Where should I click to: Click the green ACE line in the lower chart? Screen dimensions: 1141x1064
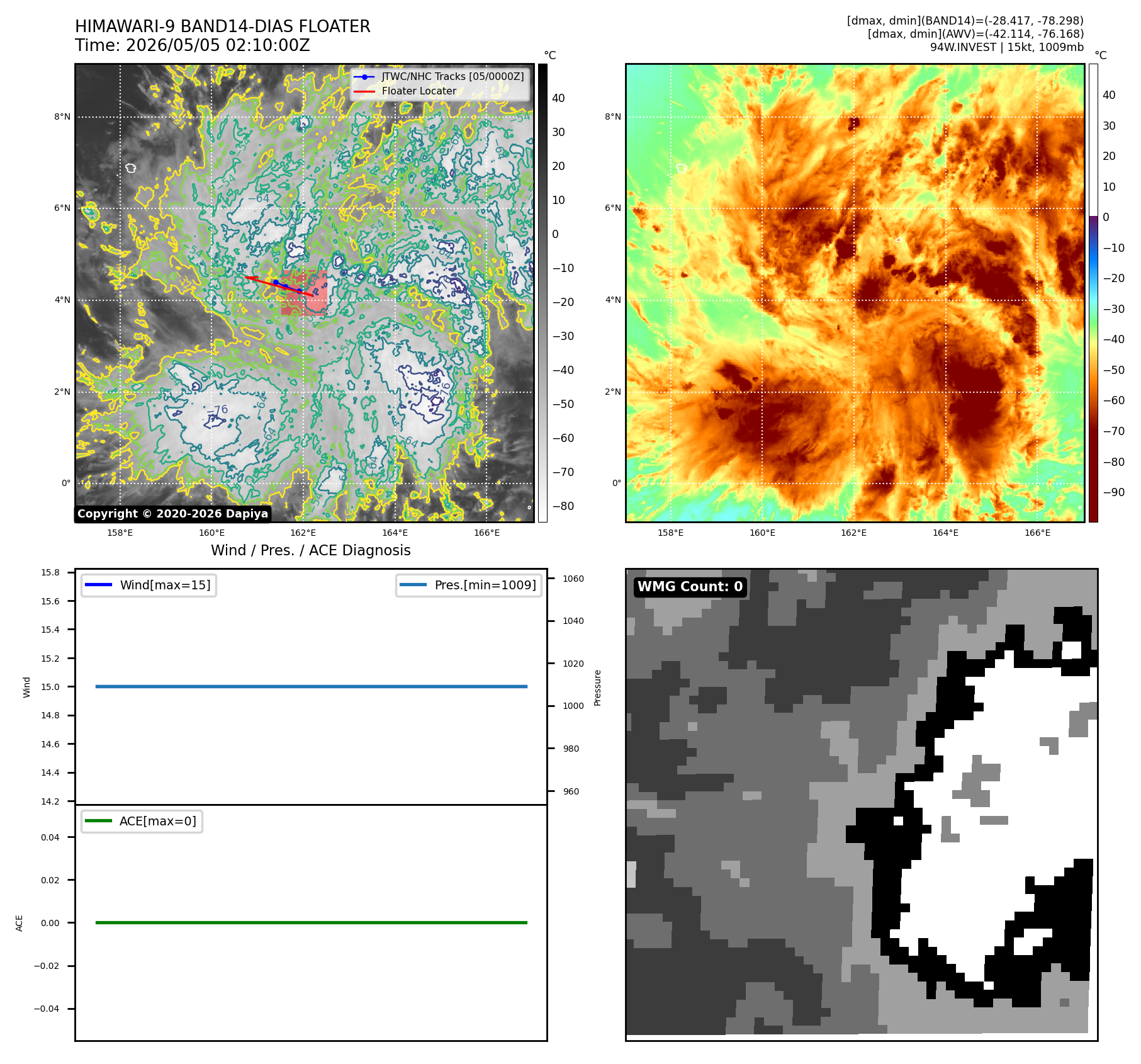[312, 922]
